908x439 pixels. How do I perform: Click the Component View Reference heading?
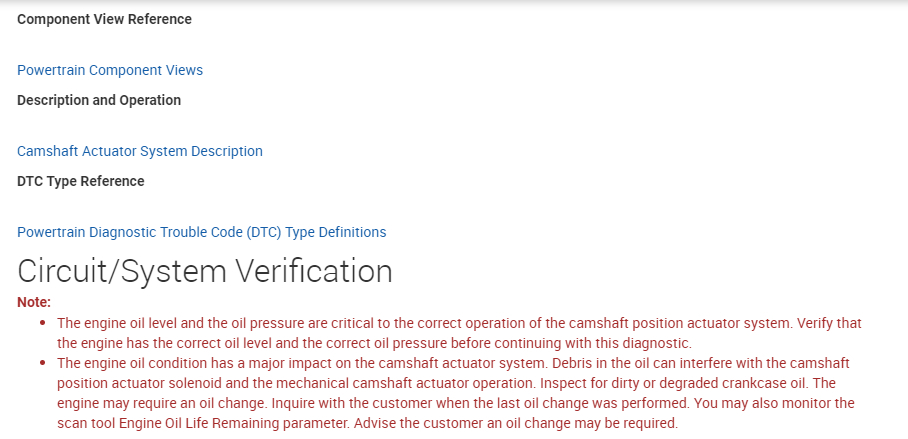pos(104,19)
